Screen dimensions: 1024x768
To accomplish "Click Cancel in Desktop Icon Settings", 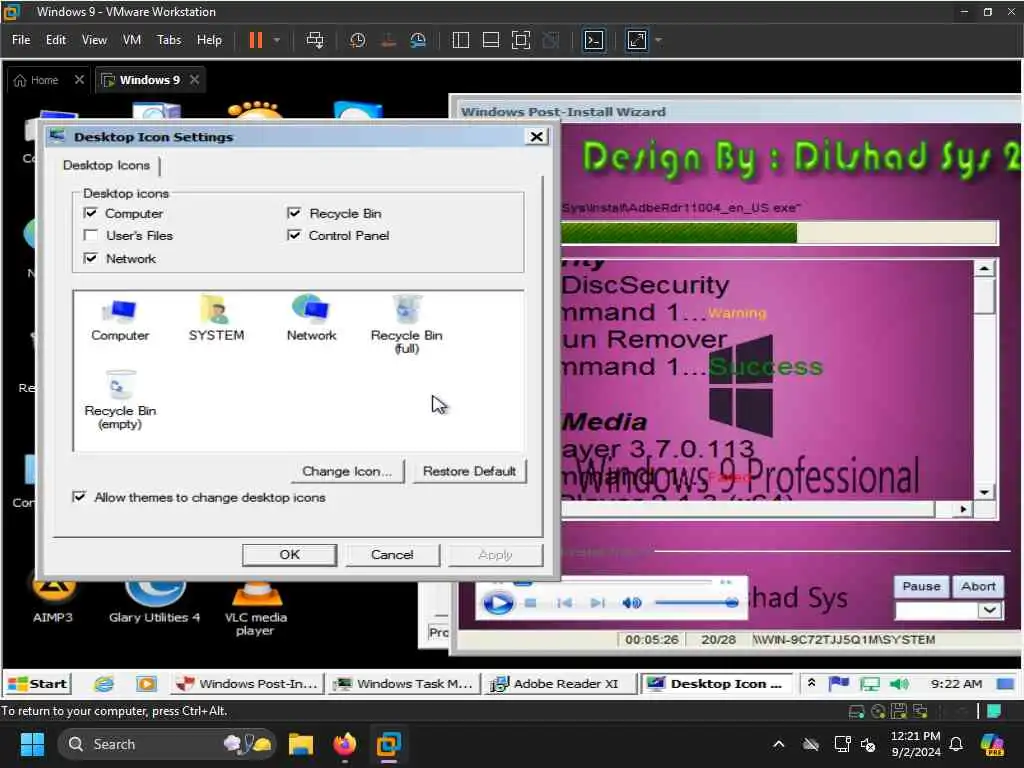I will (392, 554).
